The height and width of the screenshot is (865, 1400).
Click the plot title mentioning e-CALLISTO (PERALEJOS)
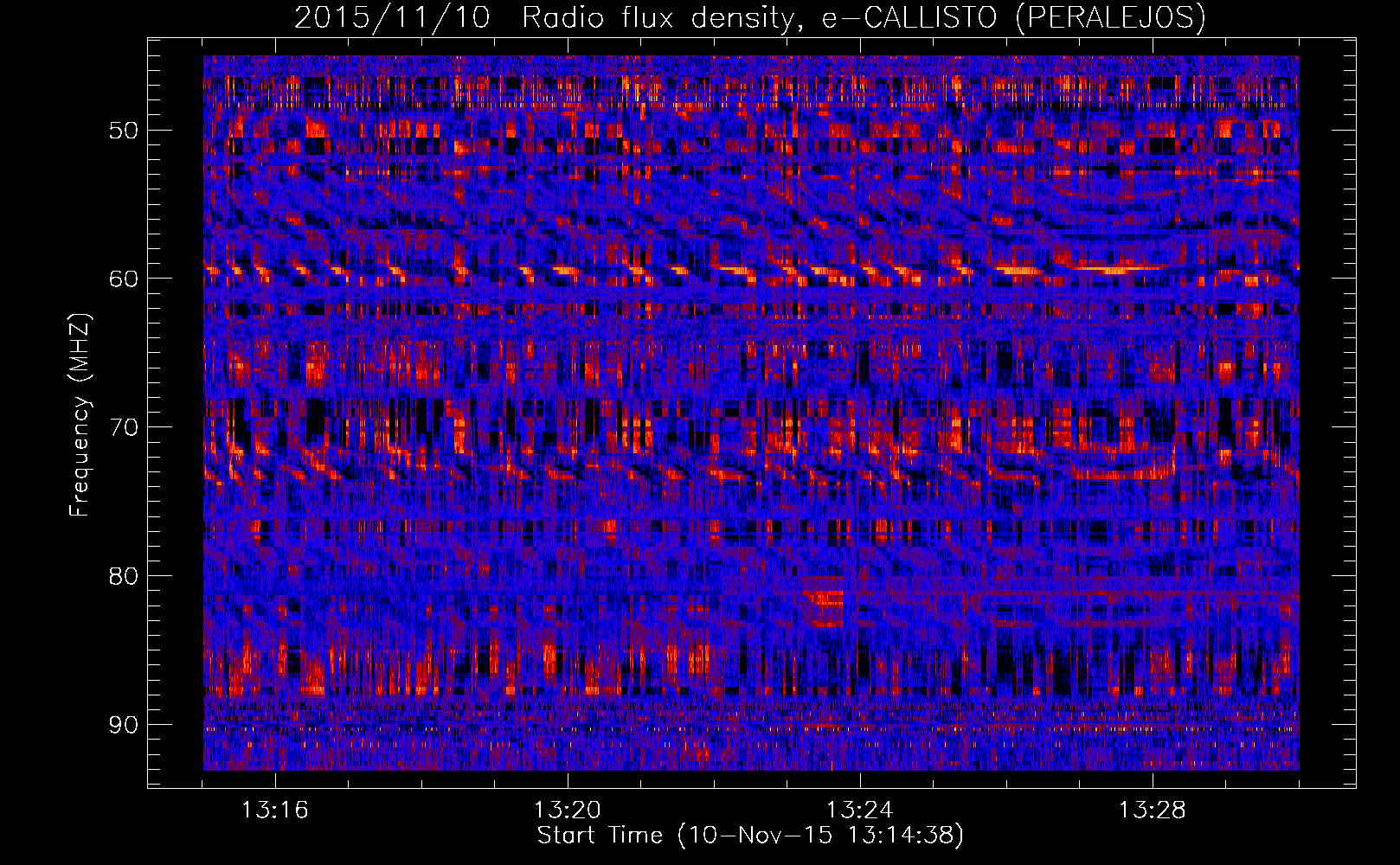(x=750, y=17)
